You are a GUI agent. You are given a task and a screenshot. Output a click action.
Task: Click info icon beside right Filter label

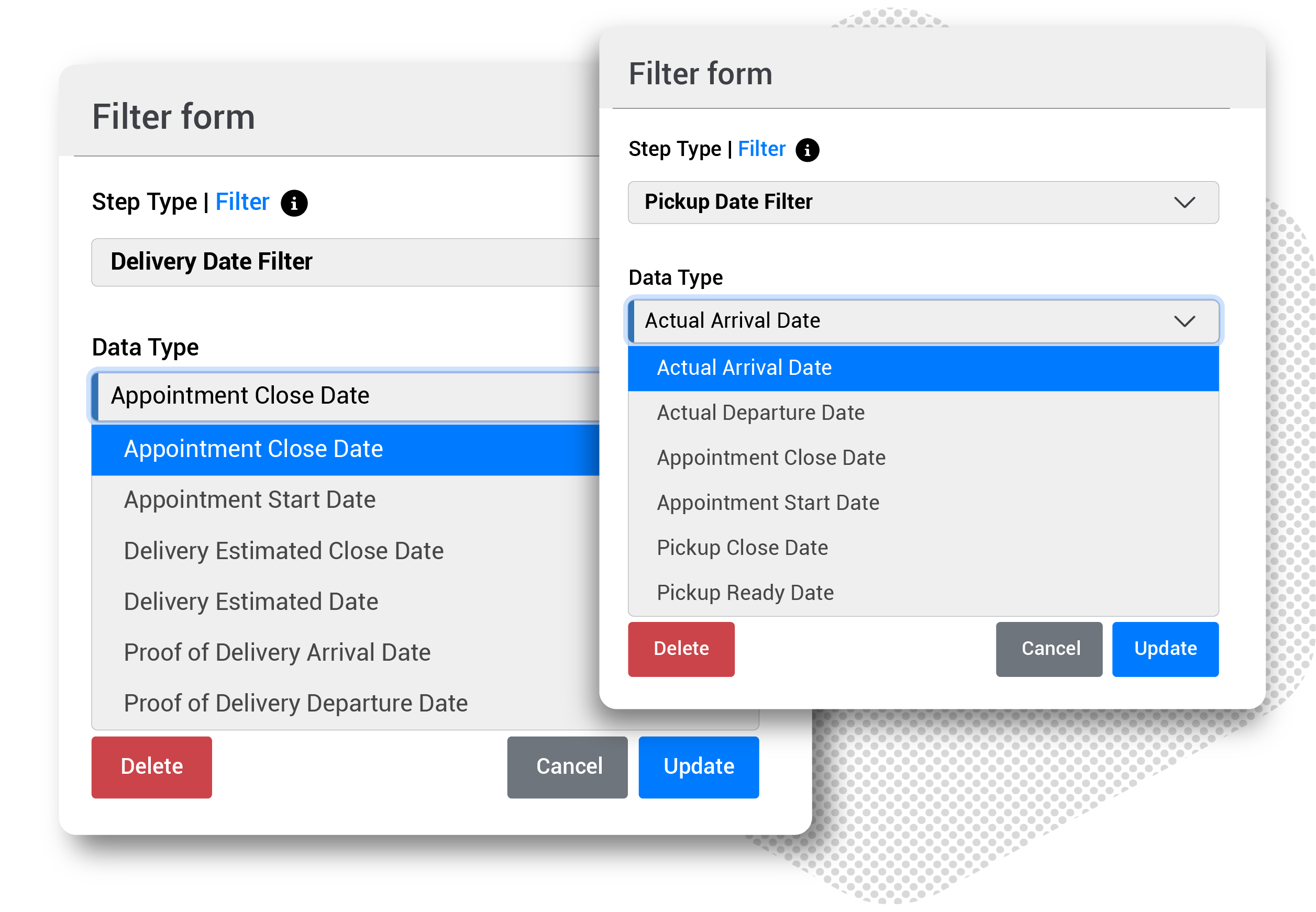(x=807, y=150)
